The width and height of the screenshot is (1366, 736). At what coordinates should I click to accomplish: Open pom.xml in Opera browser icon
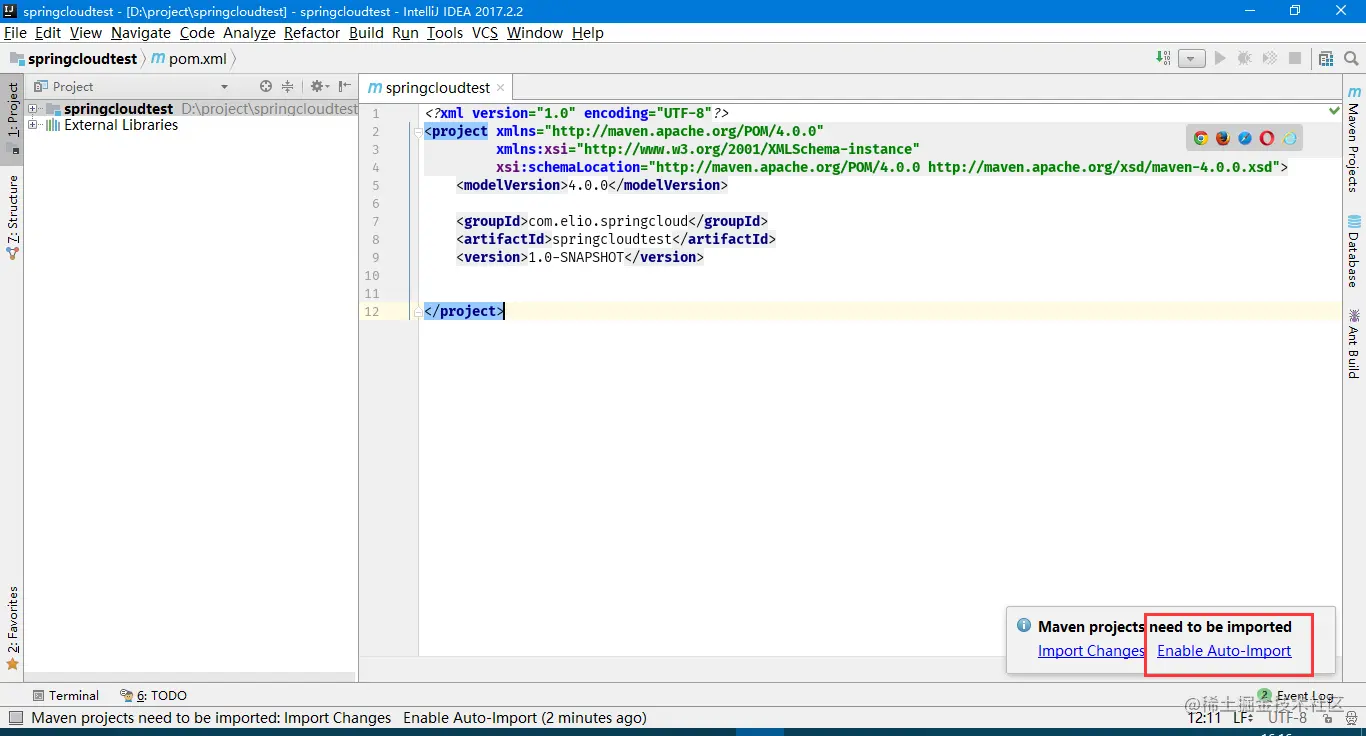(x=1267, y=138)
